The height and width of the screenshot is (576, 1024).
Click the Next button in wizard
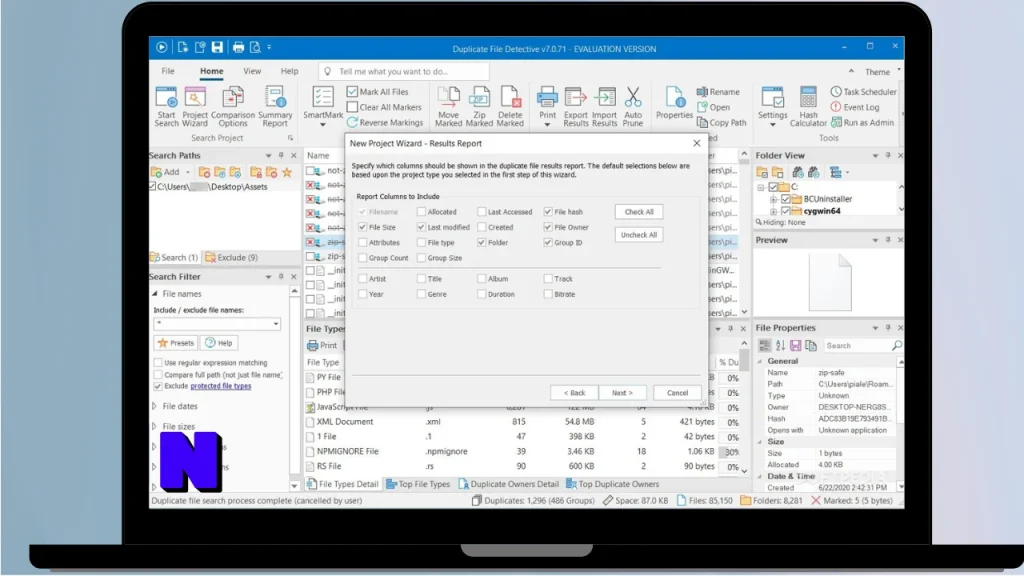tap(622, 392)
